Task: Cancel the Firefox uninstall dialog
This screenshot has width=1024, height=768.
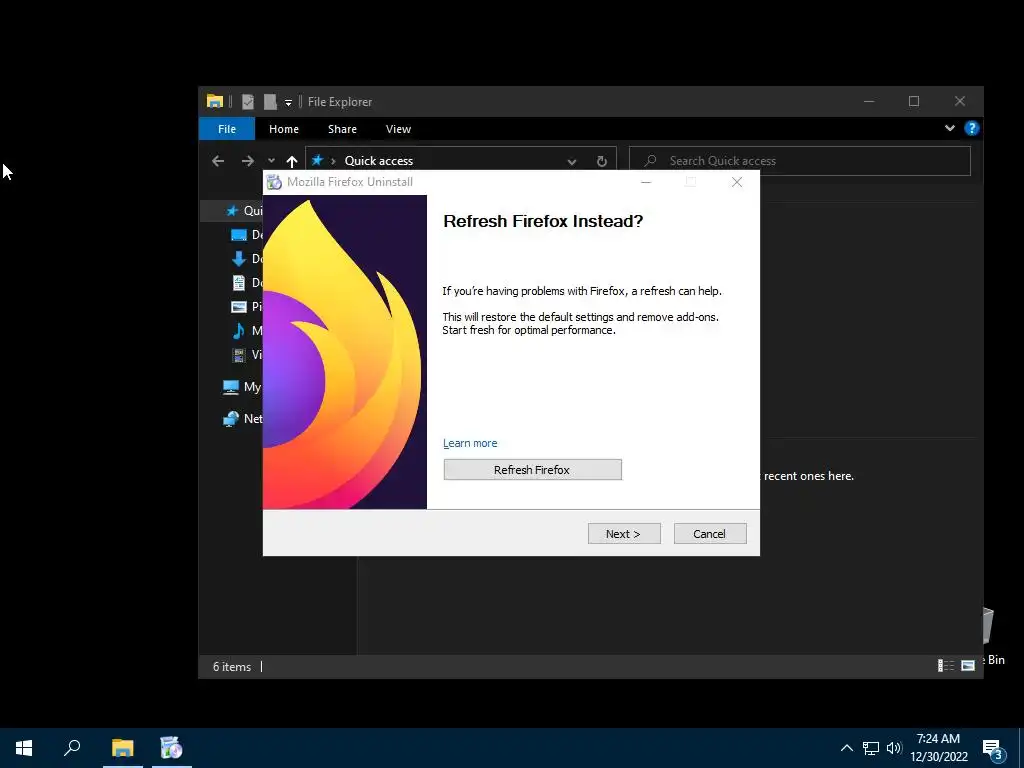Action: (x=710, y=534)
